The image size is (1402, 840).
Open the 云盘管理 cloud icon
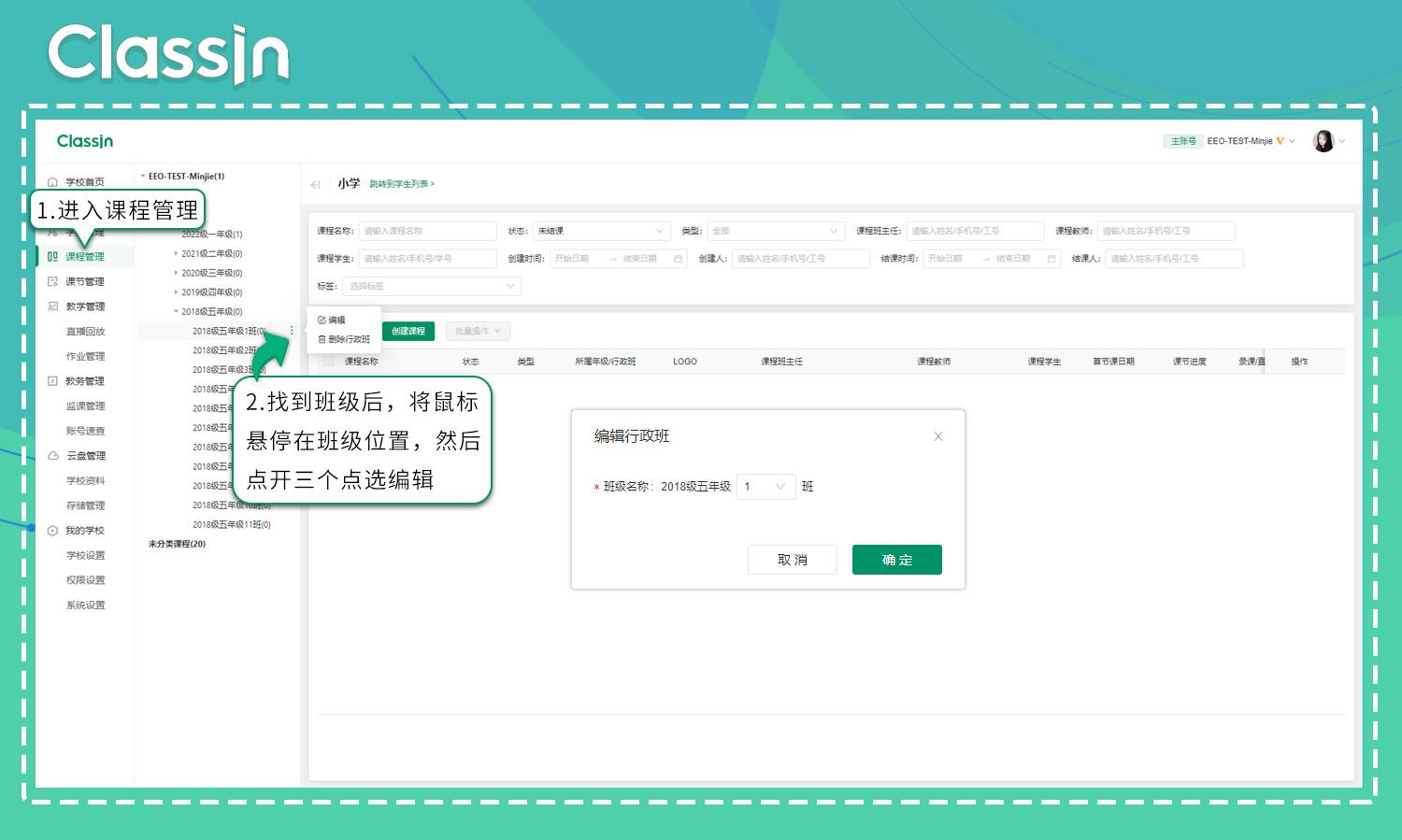point(53,456)
